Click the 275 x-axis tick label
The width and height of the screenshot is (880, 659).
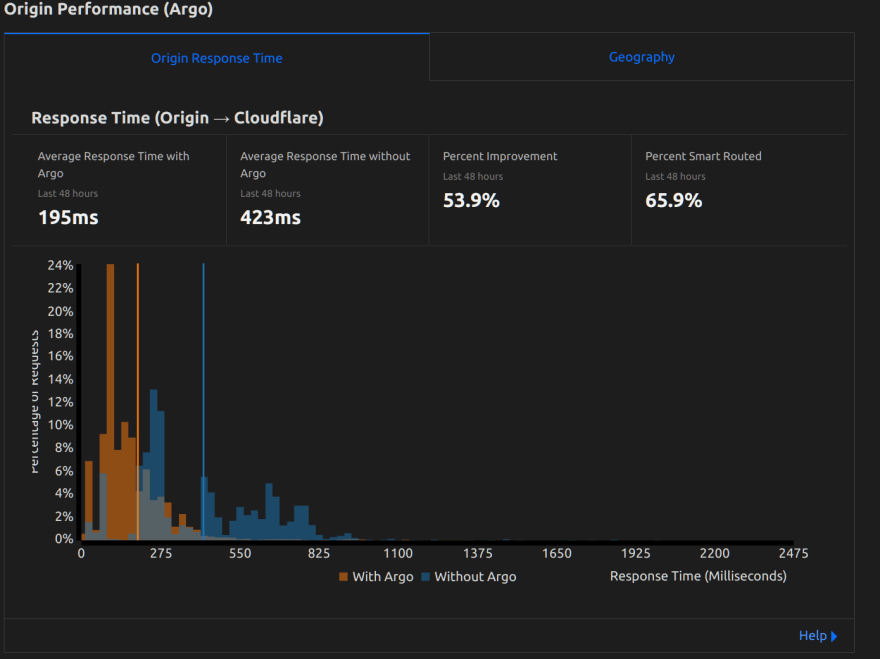[x=161, y=553]
